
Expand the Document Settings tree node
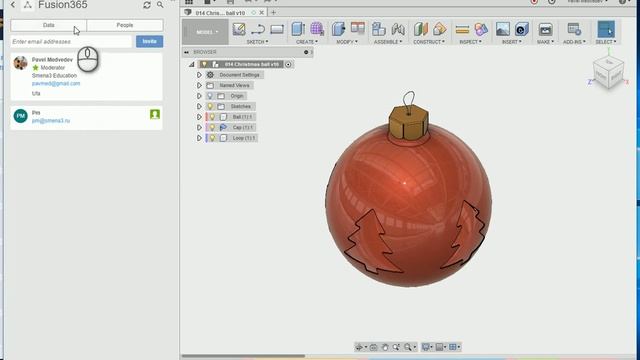[x=199, y=75]
